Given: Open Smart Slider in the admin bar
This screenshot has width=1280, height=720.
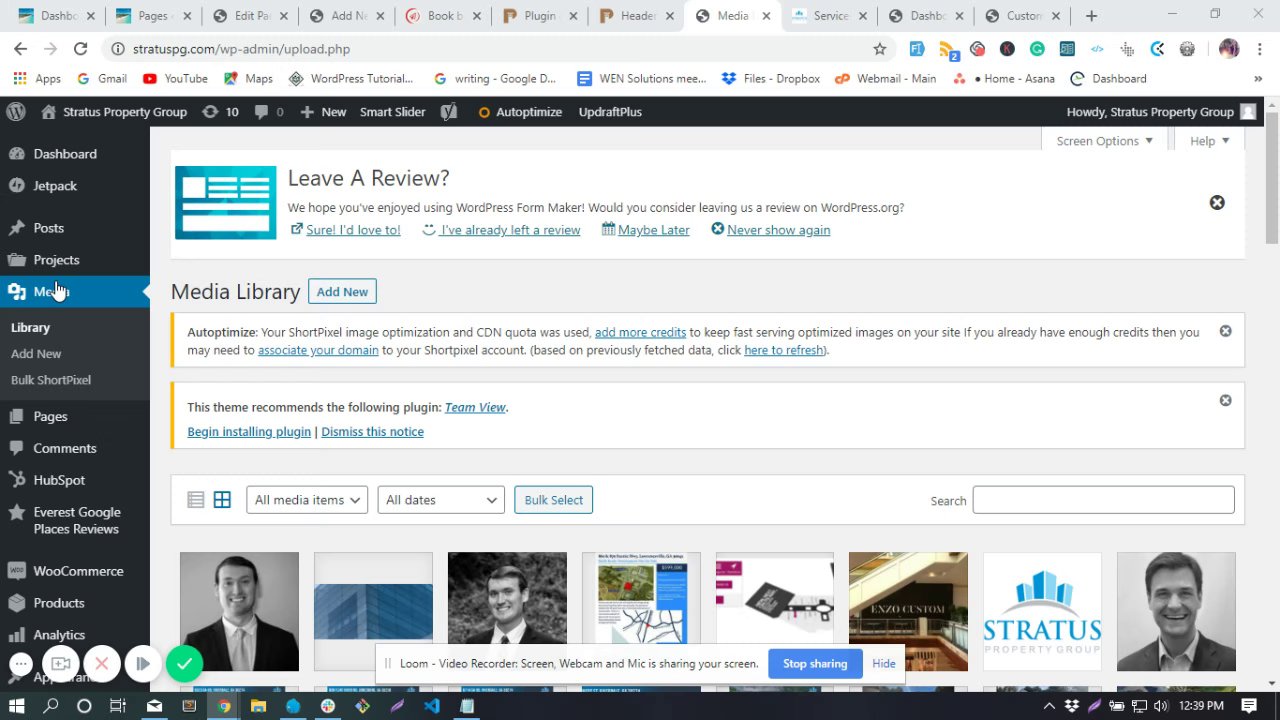Looking at the screenshot, I should [393, 112].
